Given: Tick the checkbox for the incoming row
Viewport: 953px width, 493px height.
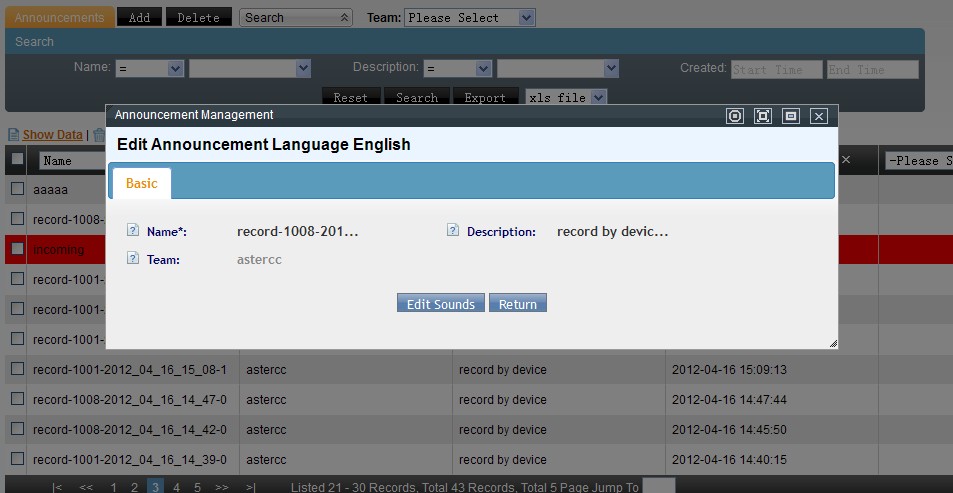Looking at the screenshot, I should tap(17, 249).
